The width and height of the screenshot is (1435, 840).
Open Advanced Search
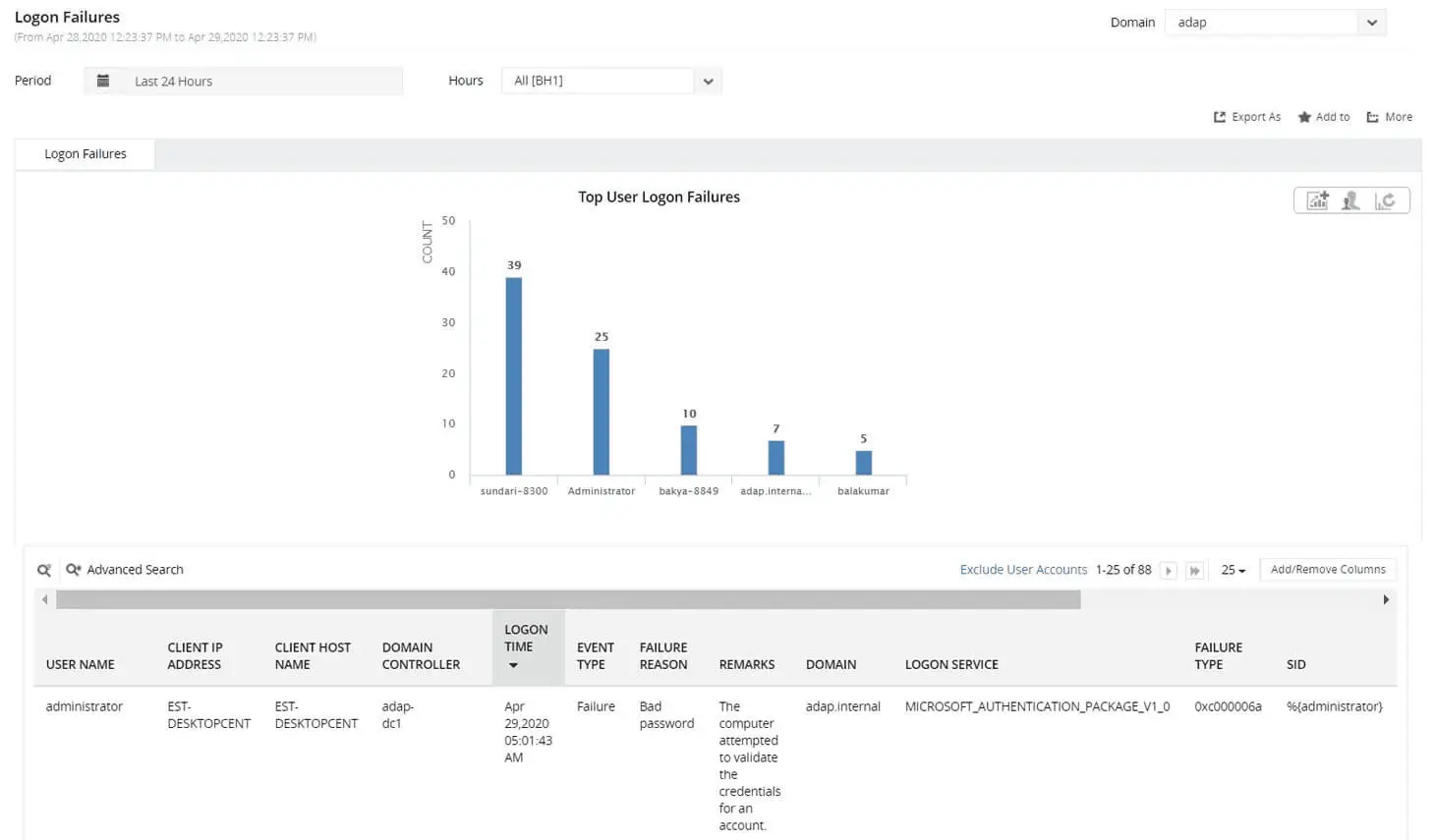(134, 570)
